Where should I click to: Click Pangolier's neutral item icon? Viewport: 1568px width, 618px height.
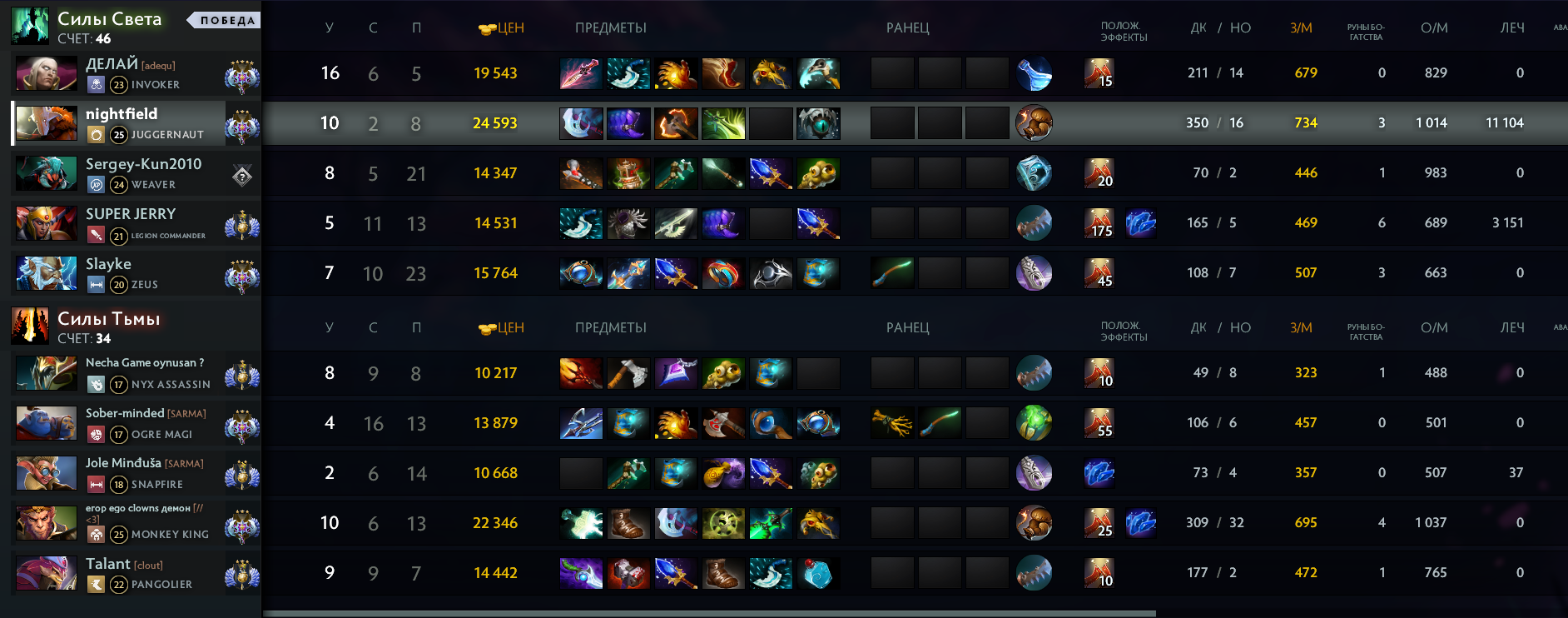point(1035,573)
